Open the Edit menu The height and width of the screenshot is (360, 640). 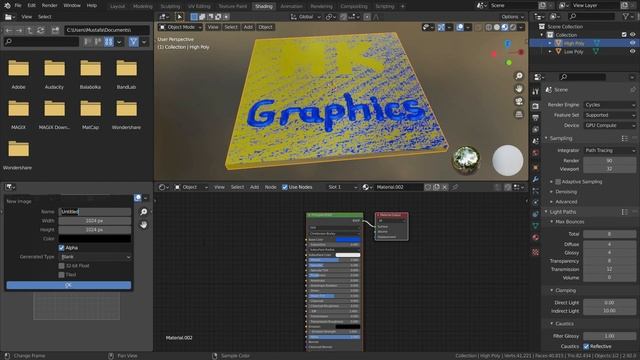pos(31,6)
